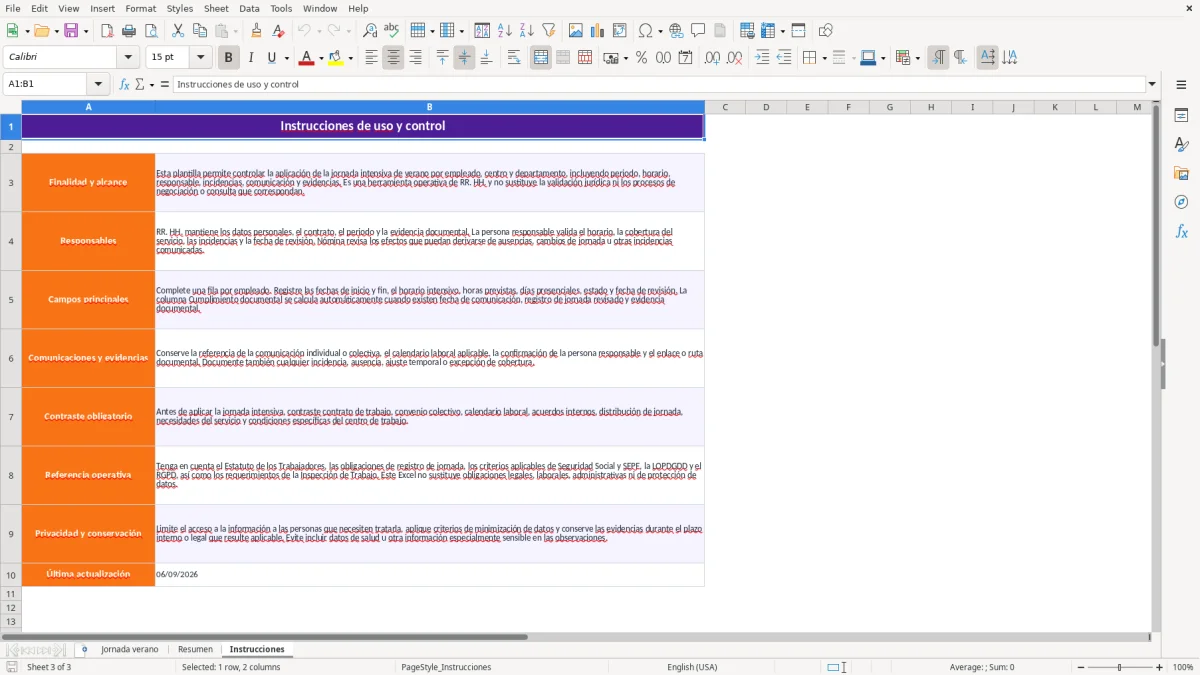Expand the Font Size dropdown
This screenshot has height=675, width=1200.
(200, 58)
